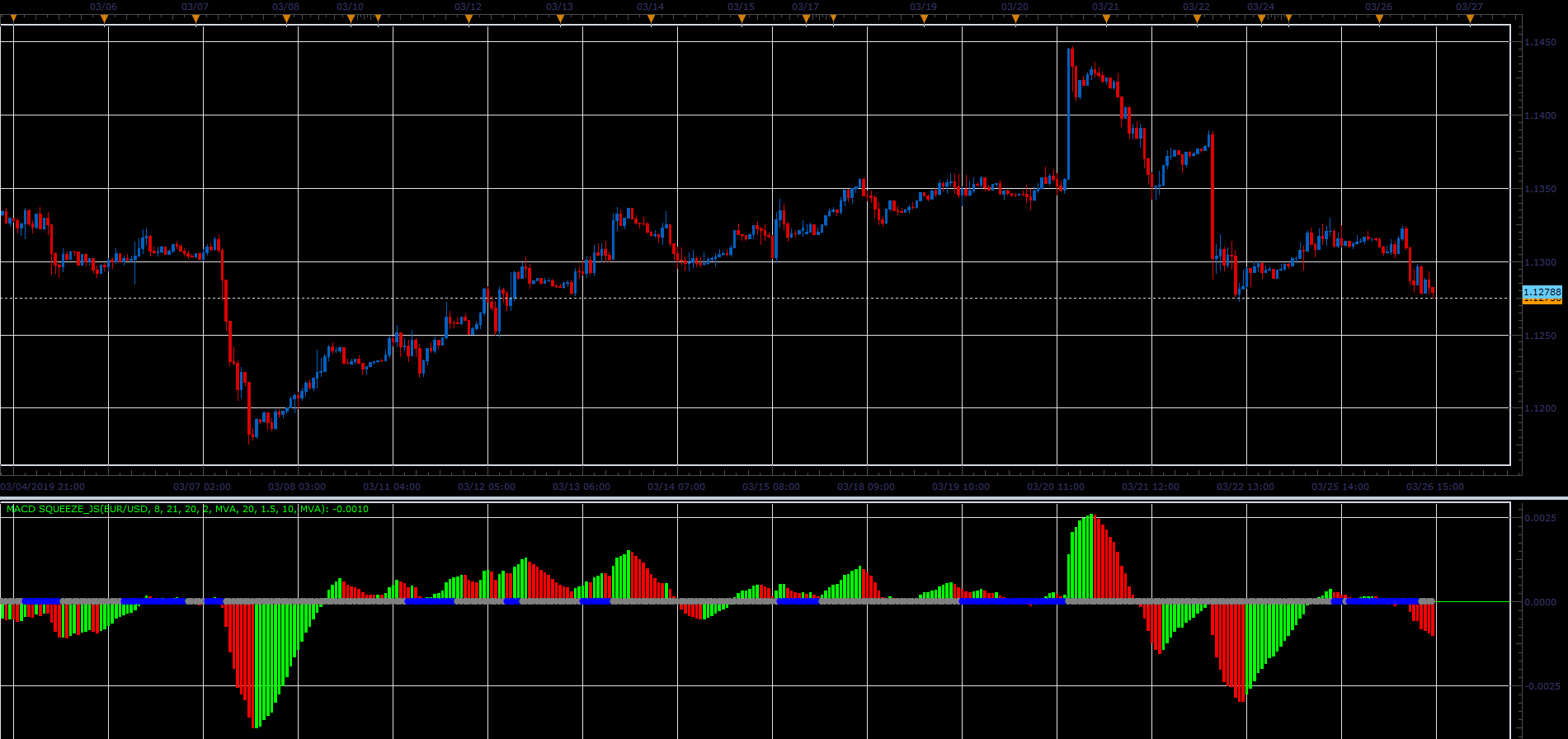Click the orange day marker under 03/08
Image resolution: width=1568 pixels, height=739 pixels.
click(x=285, y=18)
